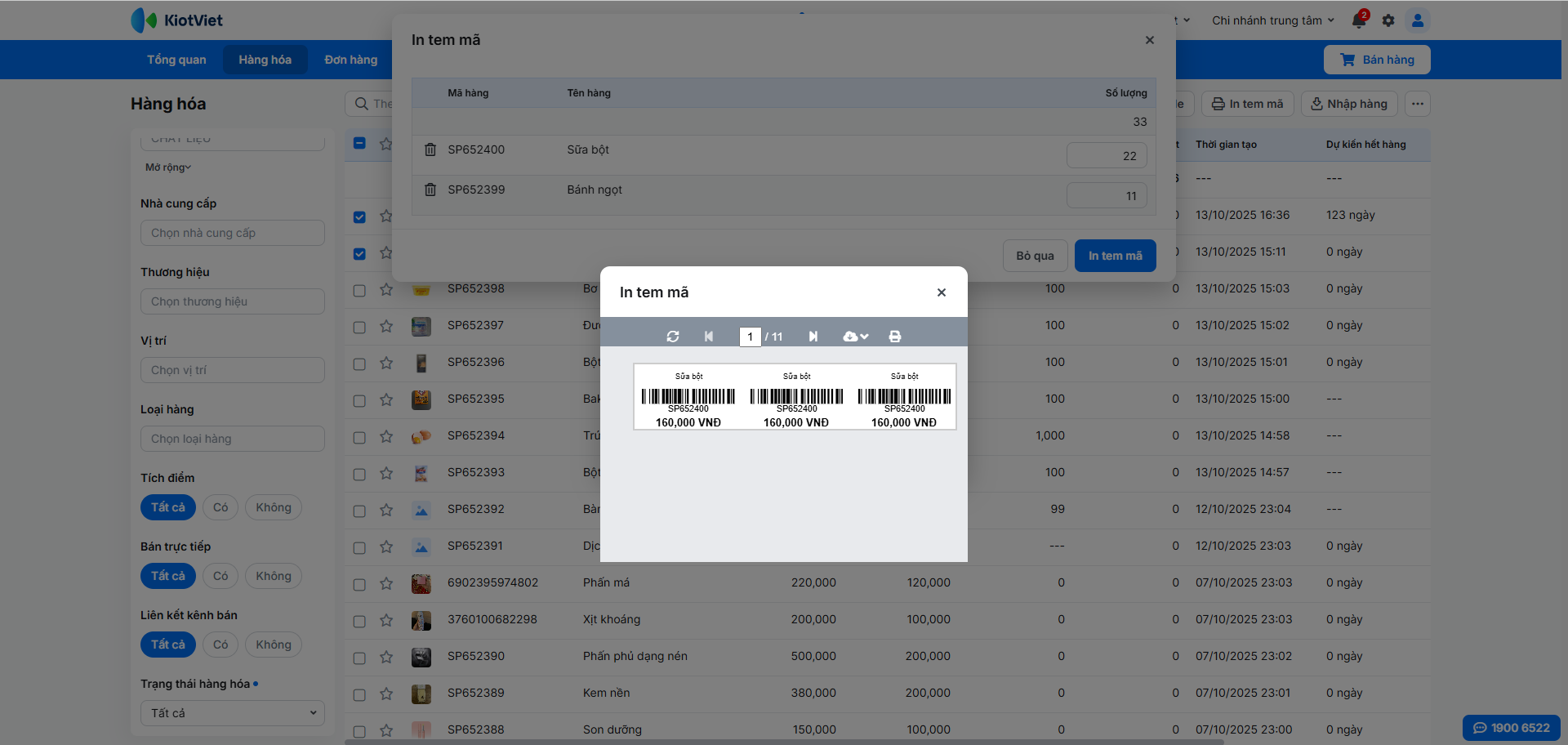Star the SP652397 product
1568x745 pixels.
[x=386, y=326]
